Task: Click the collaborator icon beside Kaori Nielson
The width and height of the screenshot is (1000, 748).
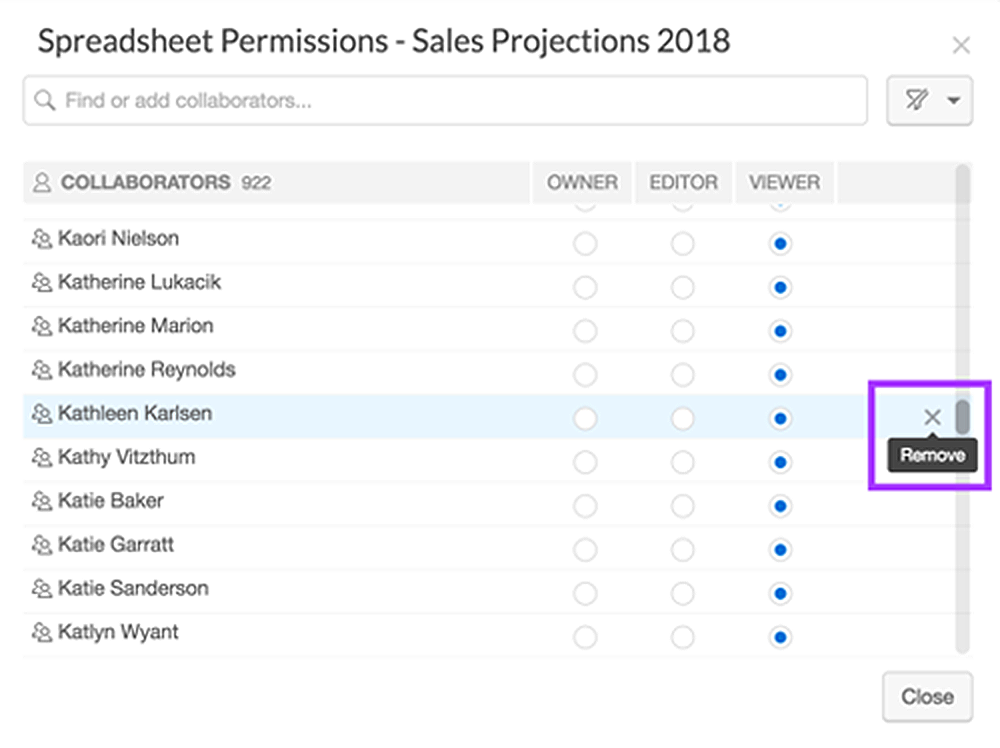Action: click(41, 239)
